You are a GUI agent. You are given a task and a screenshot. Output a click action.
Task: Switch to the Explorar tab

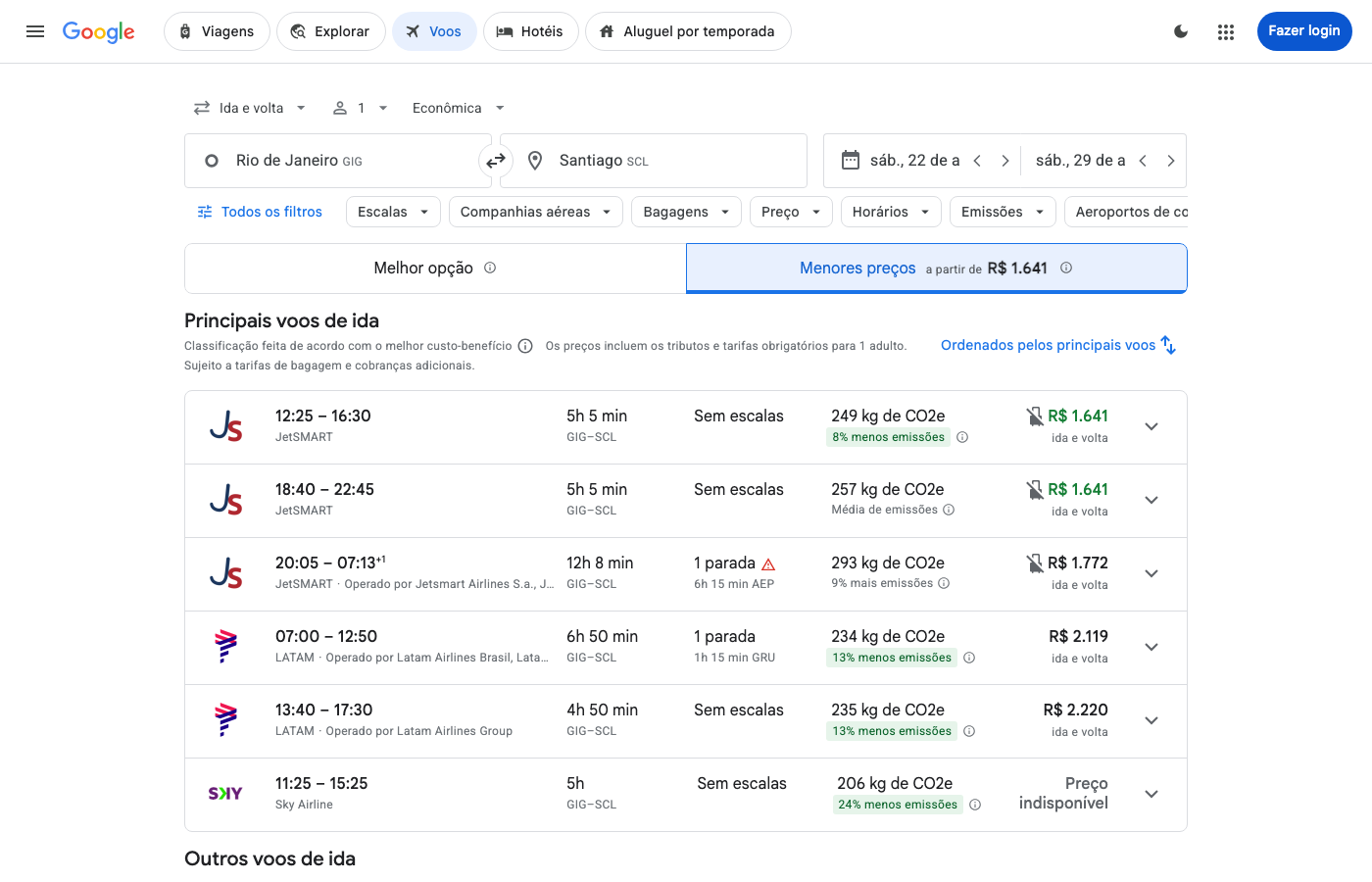(331, 31)
